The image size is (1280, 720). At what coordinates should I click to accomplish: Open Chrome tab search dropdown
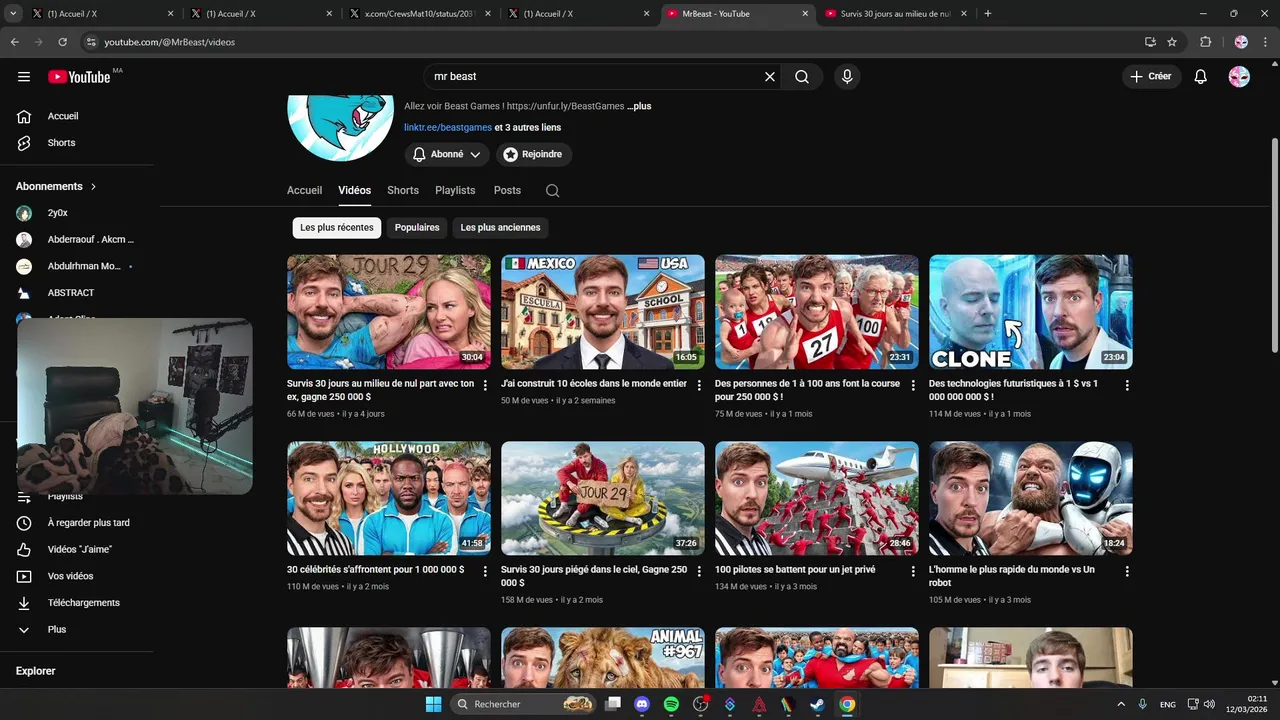(13, 14)
